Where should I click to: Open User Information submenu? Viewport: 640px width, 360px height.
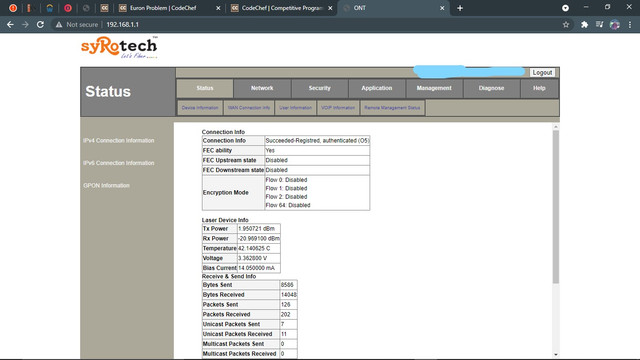pos(296,108)
